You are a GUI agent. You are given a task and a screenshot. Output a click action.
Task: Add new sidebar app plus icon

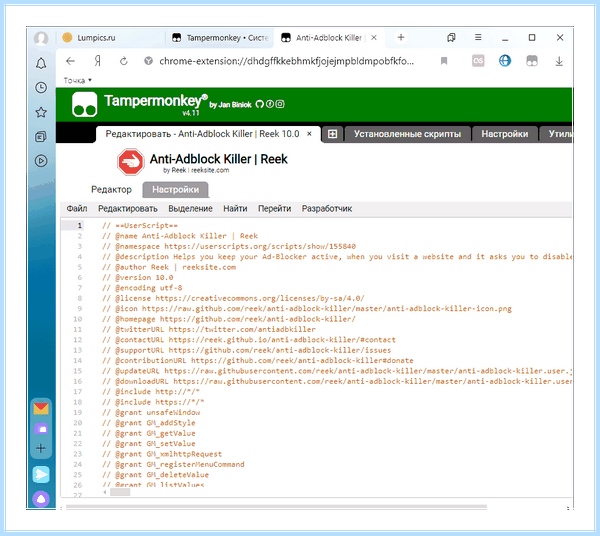click(41, 448)
